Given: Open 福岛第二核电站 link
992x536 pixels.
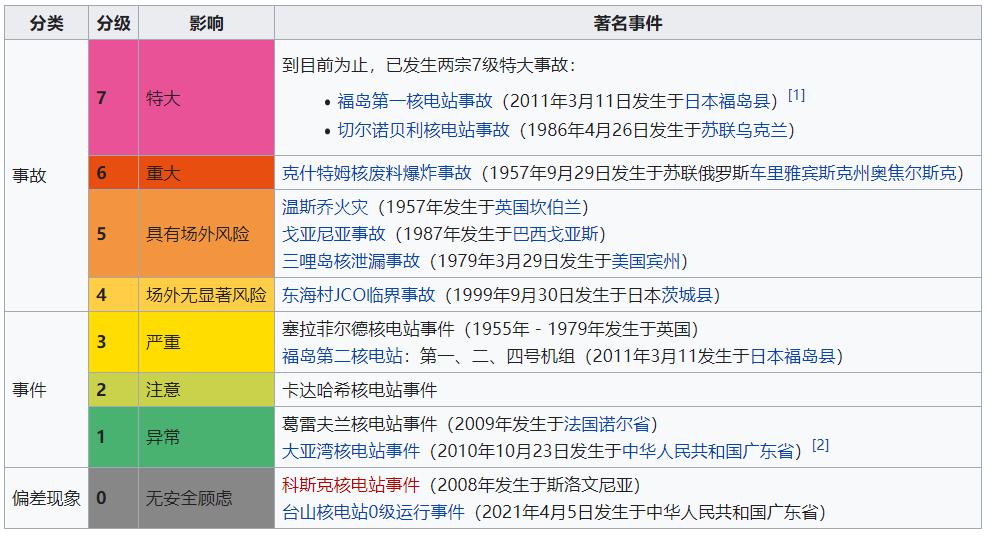Looking at the screenshot, I should click(342, 356).
